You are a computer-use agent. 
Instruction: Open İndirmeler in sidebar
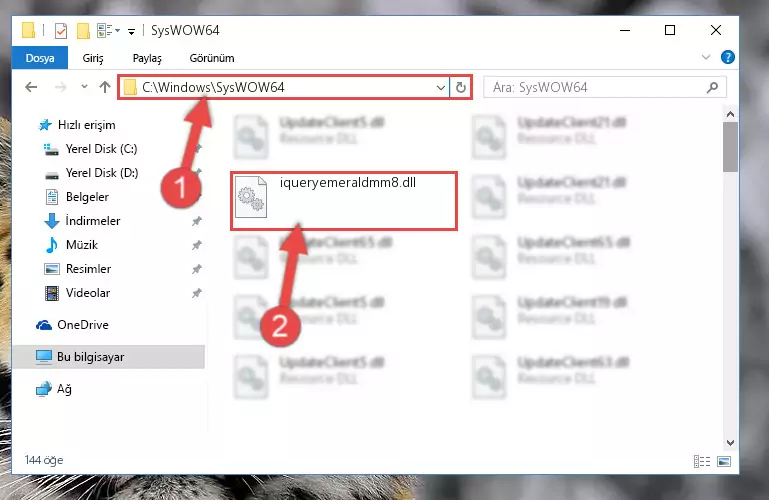click(93, 221)
